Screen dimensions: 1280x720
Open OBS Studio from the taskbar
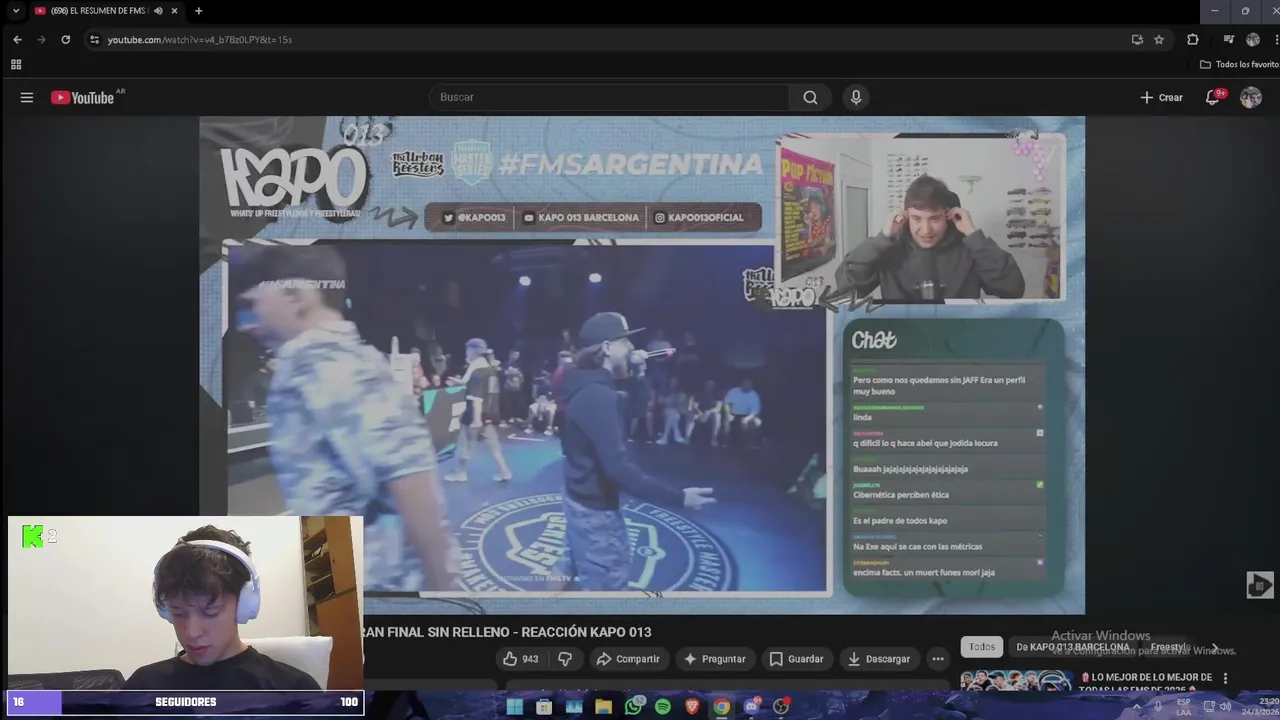782,707
